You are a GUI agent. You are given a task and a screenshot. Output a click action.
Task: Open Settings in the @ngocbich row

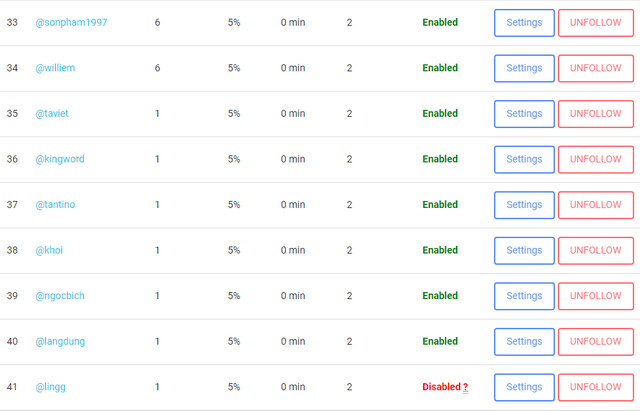click(524, 296)
